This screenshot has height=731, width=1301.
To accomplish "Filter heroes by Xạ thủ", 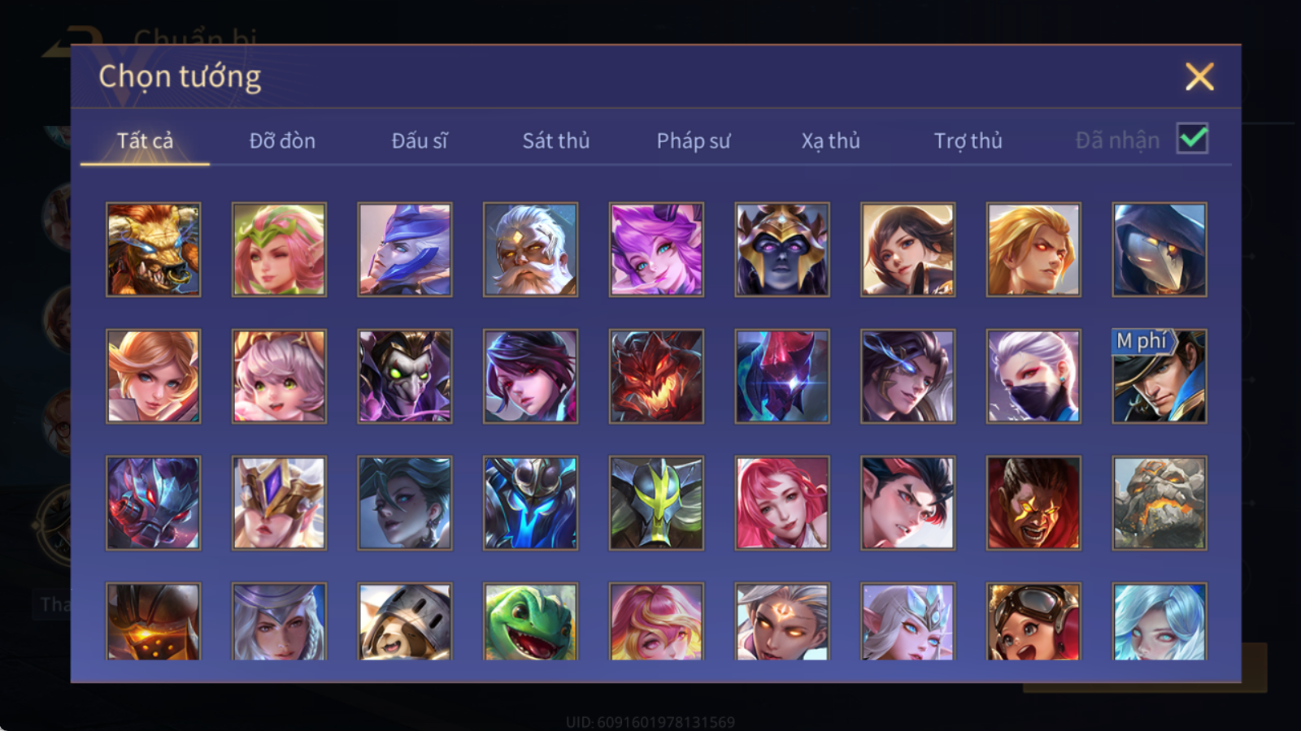I will [830, 141].
